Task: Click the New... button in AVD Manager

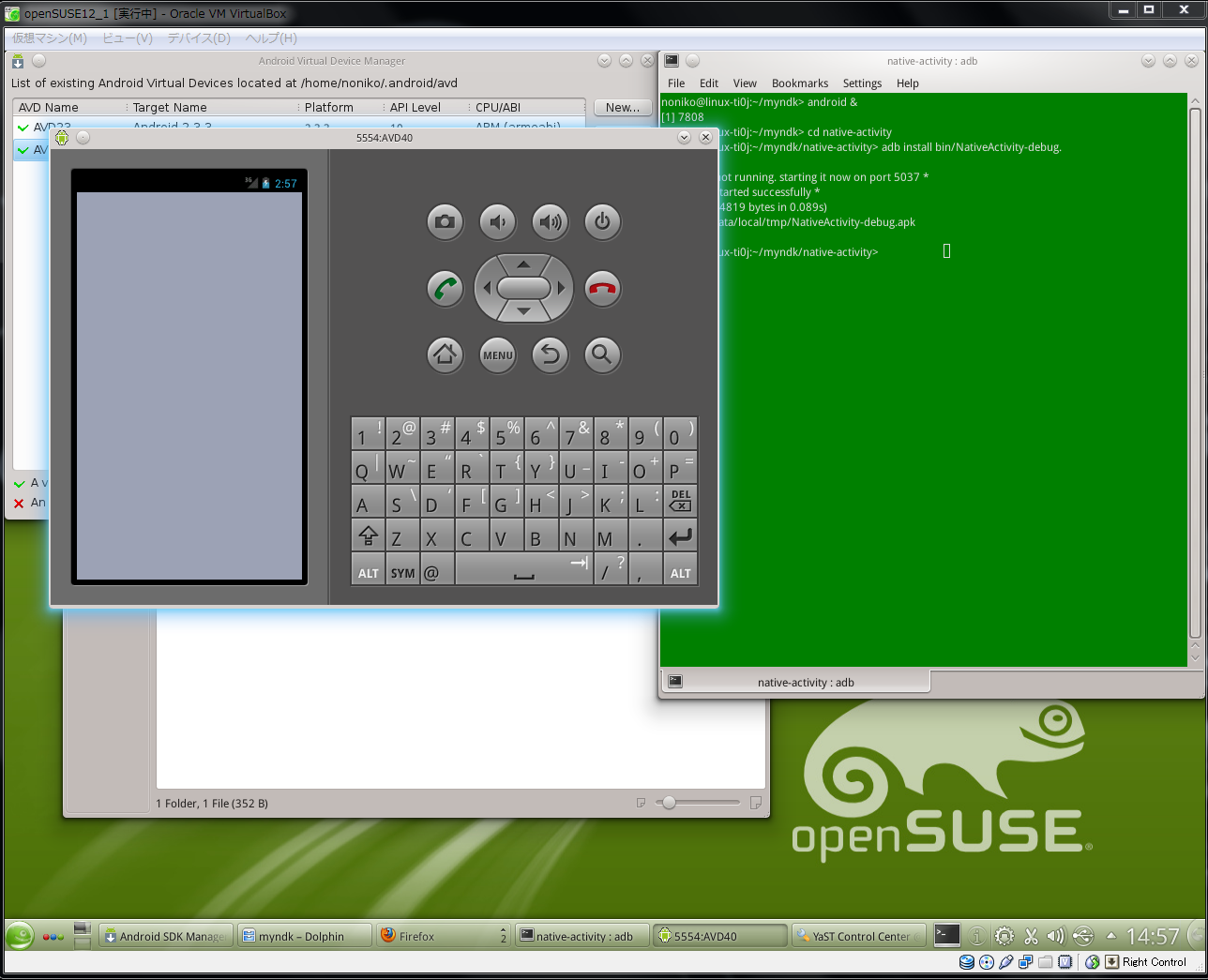Action: coord(623,108)
